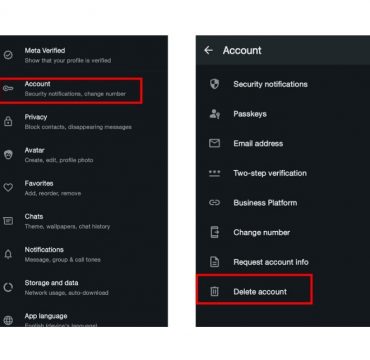This screenshot has height=360, width=370.
Task: Click the chat bubble icon beside Chats
Action: click(8, 221)
